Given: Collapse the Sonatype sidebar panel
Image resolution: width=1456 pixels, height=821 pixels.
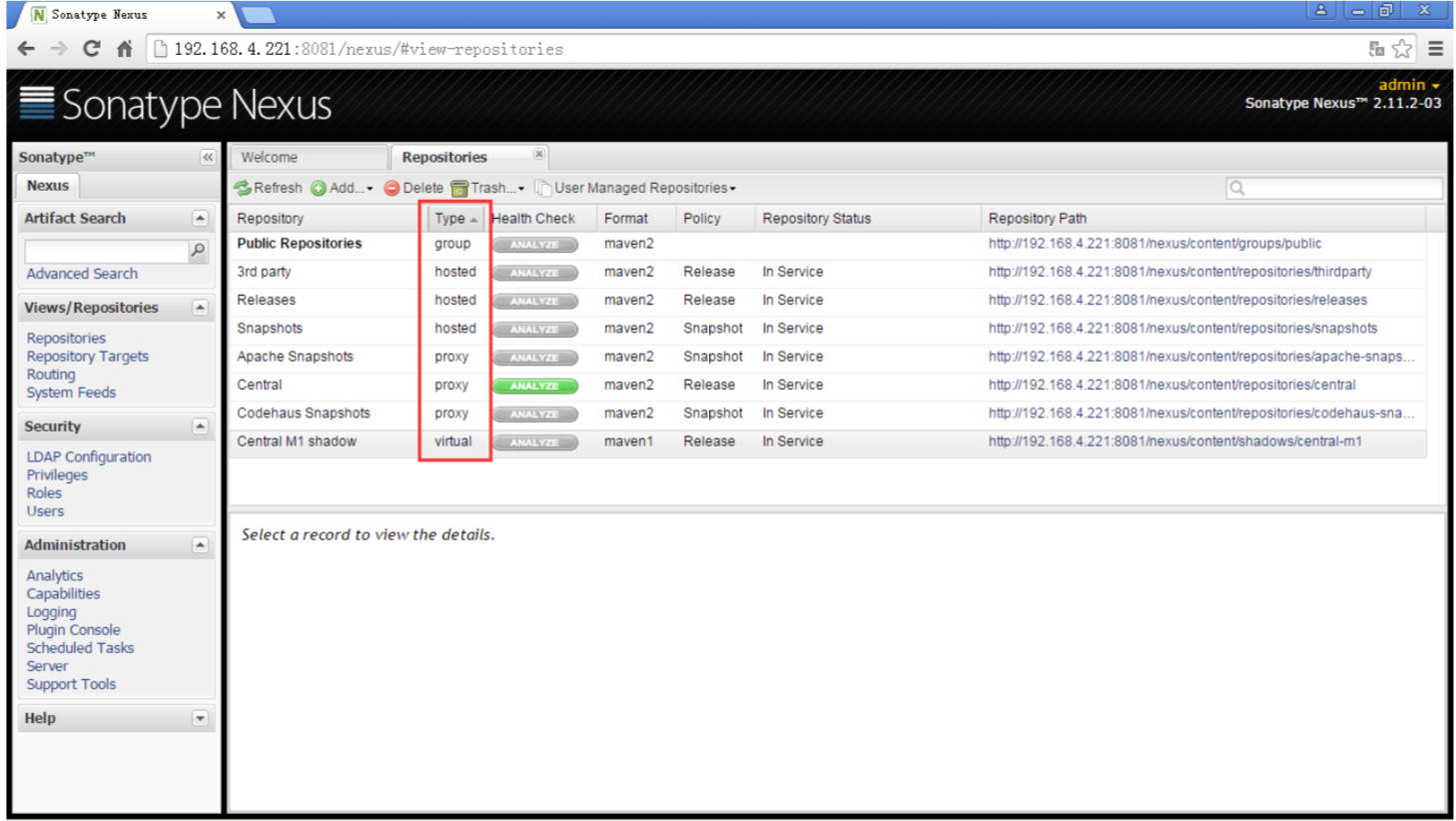Looking at the screenshot, I should click(x=207, y=157).
